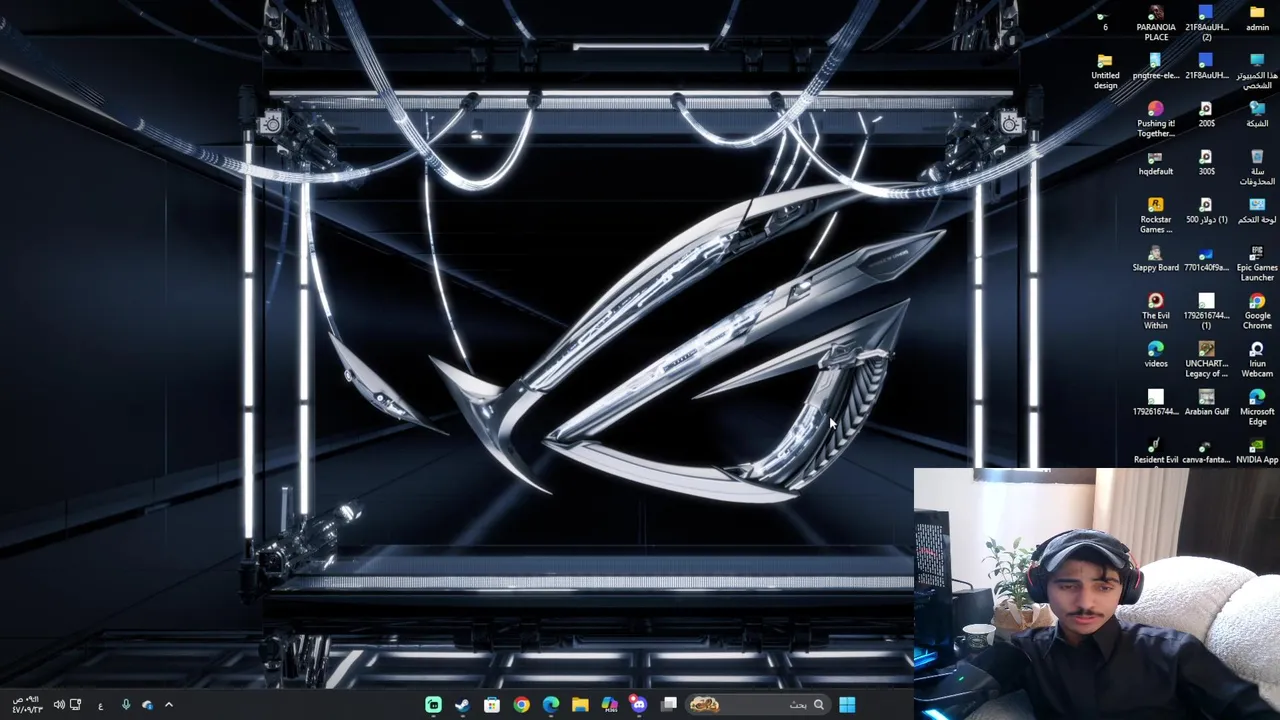This screenshot has width=1280, height=720.
Task: Open the Google Chrome desktop shortcut
Action: [1257, 311]
